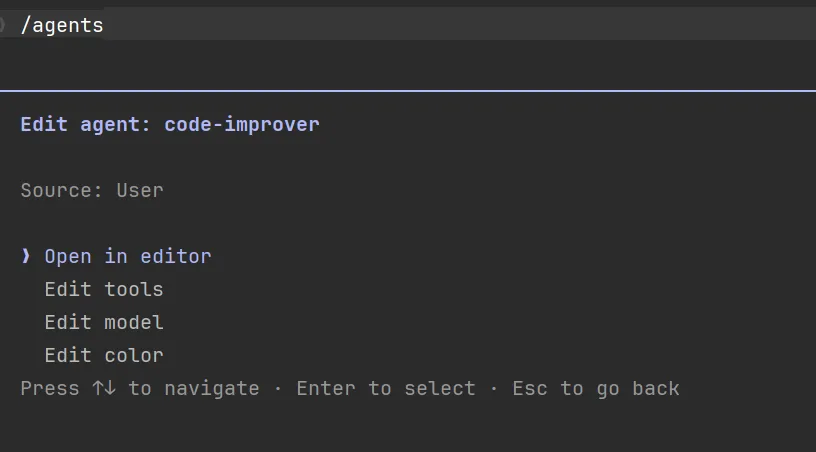Click the "Edit agent:" heading label
The width and height of the screenshot is (816, 452).
[86, 124]
